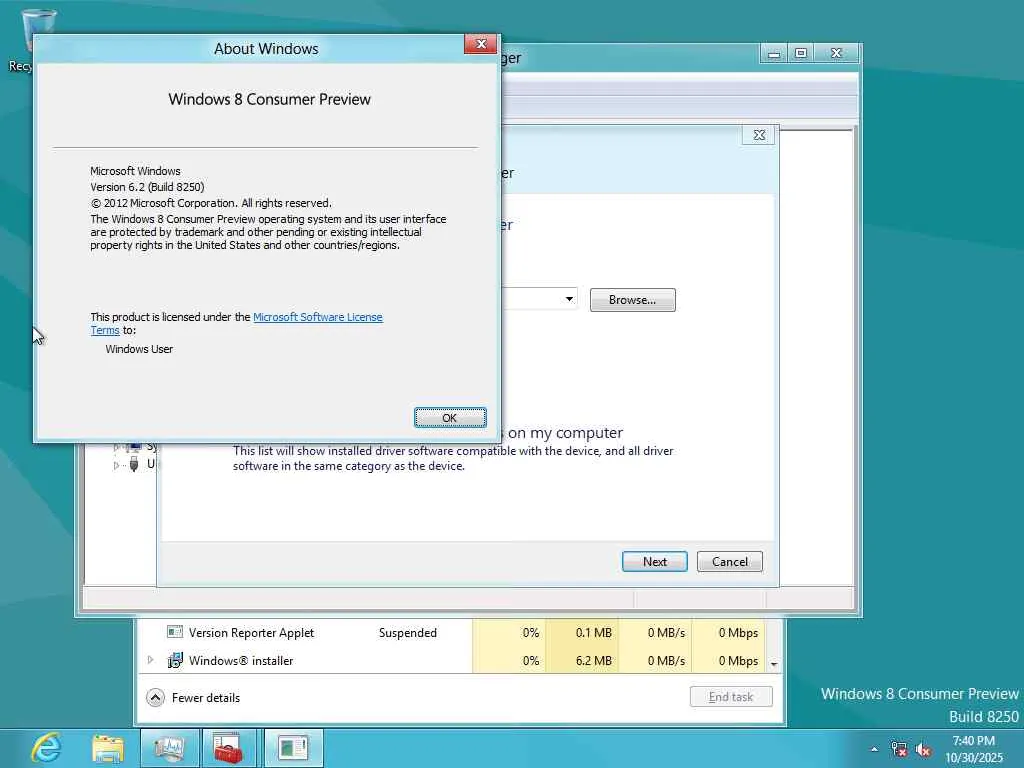
Task: Click the End task button
Action: [x=731, y=697]
